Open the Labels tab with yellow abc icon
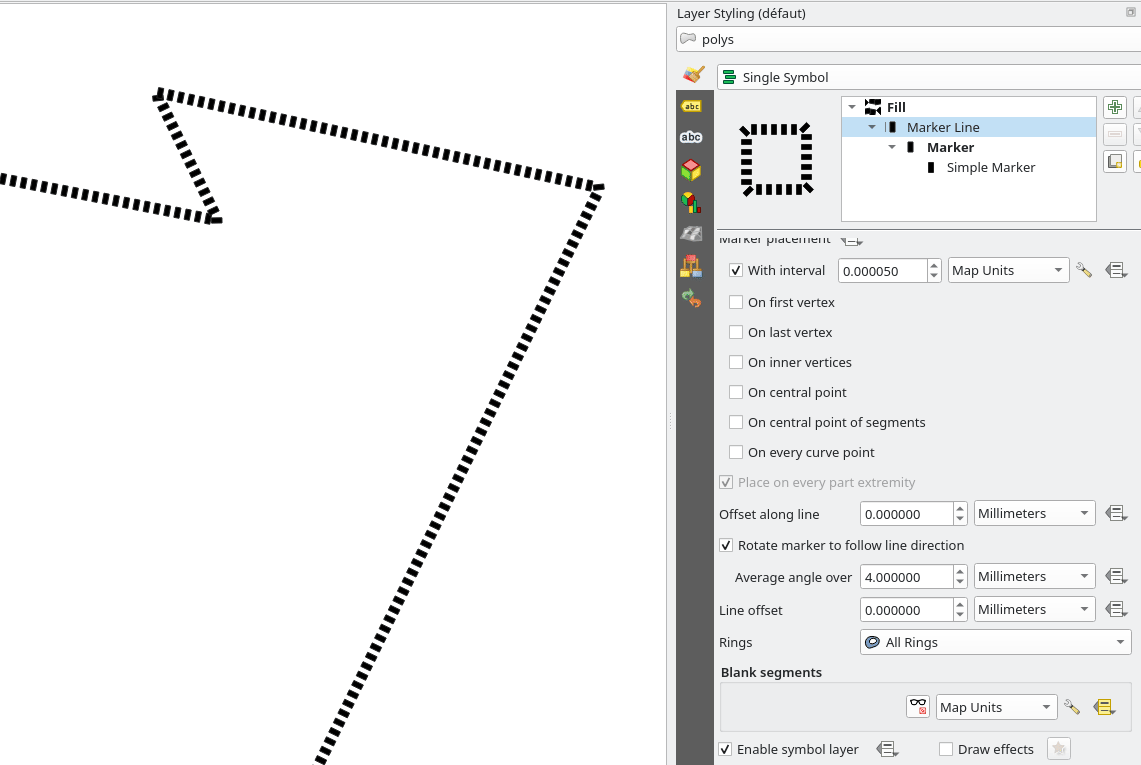The height and width of the screenshot is (765, 1141). tap(691, 106)
